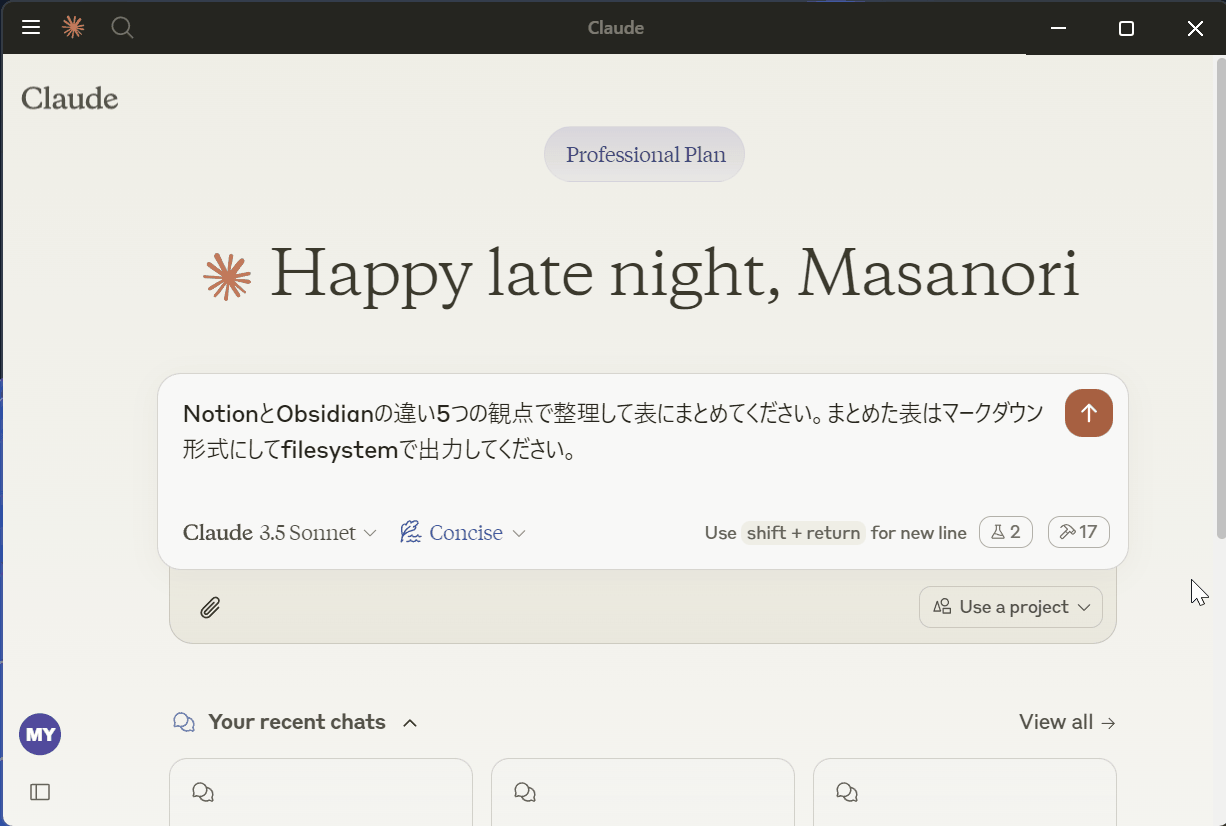The height and width of the screenshot is (826, 1226).
Task: Toggle the sidebar panel icon
Action: tap(40, 792)
